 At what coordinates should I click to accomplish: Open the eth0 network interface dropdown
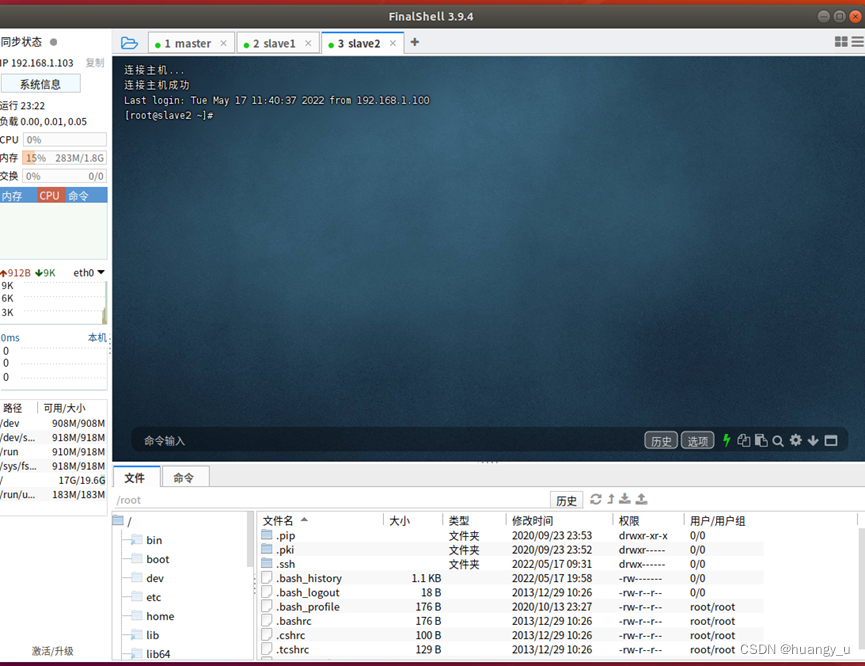pyautogui.click(x=89, y=273)
